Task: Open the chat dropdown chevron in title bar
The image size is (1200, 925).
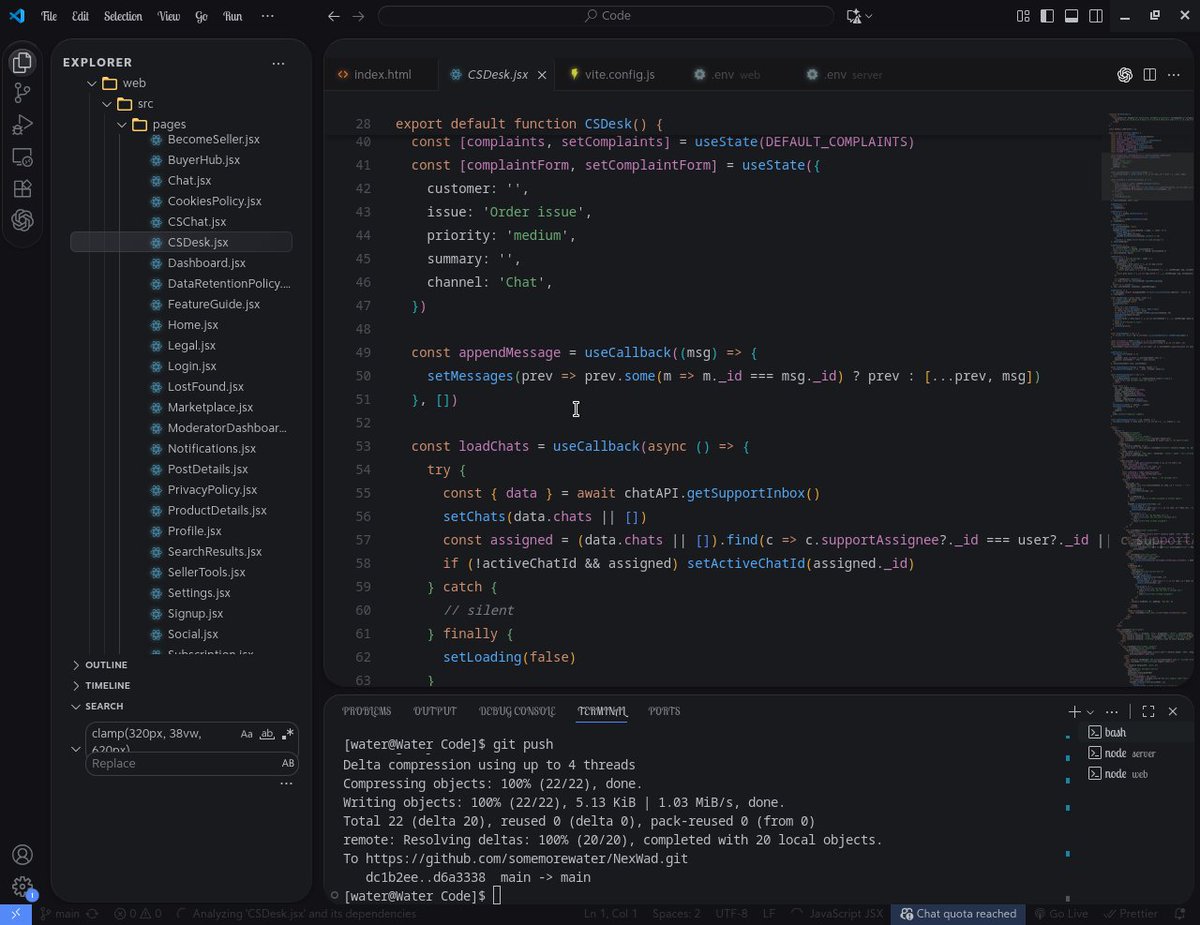Action: pyautogui.click(x=869, y=16)
